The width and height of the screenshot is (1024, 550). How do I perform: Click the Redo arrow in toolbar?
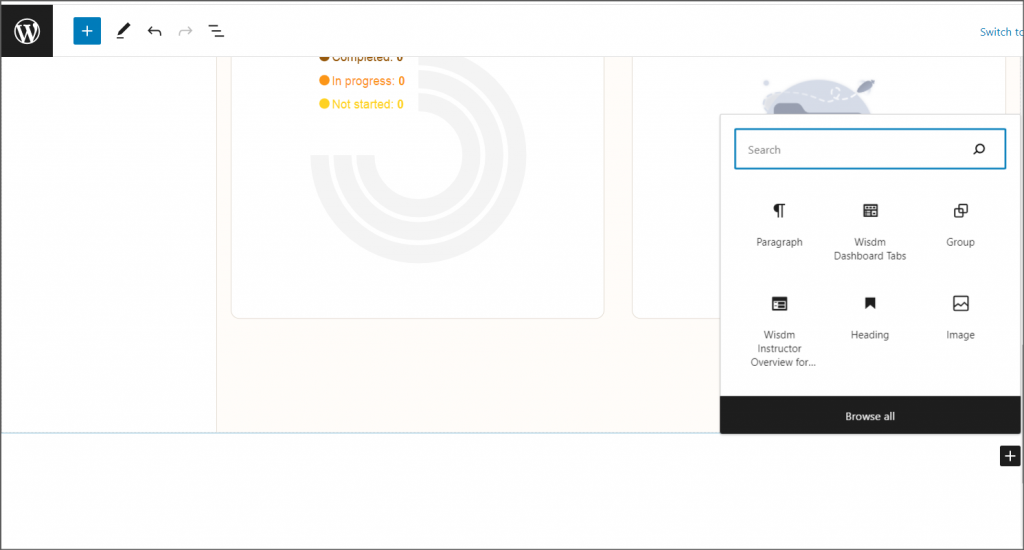coord(185,31)
